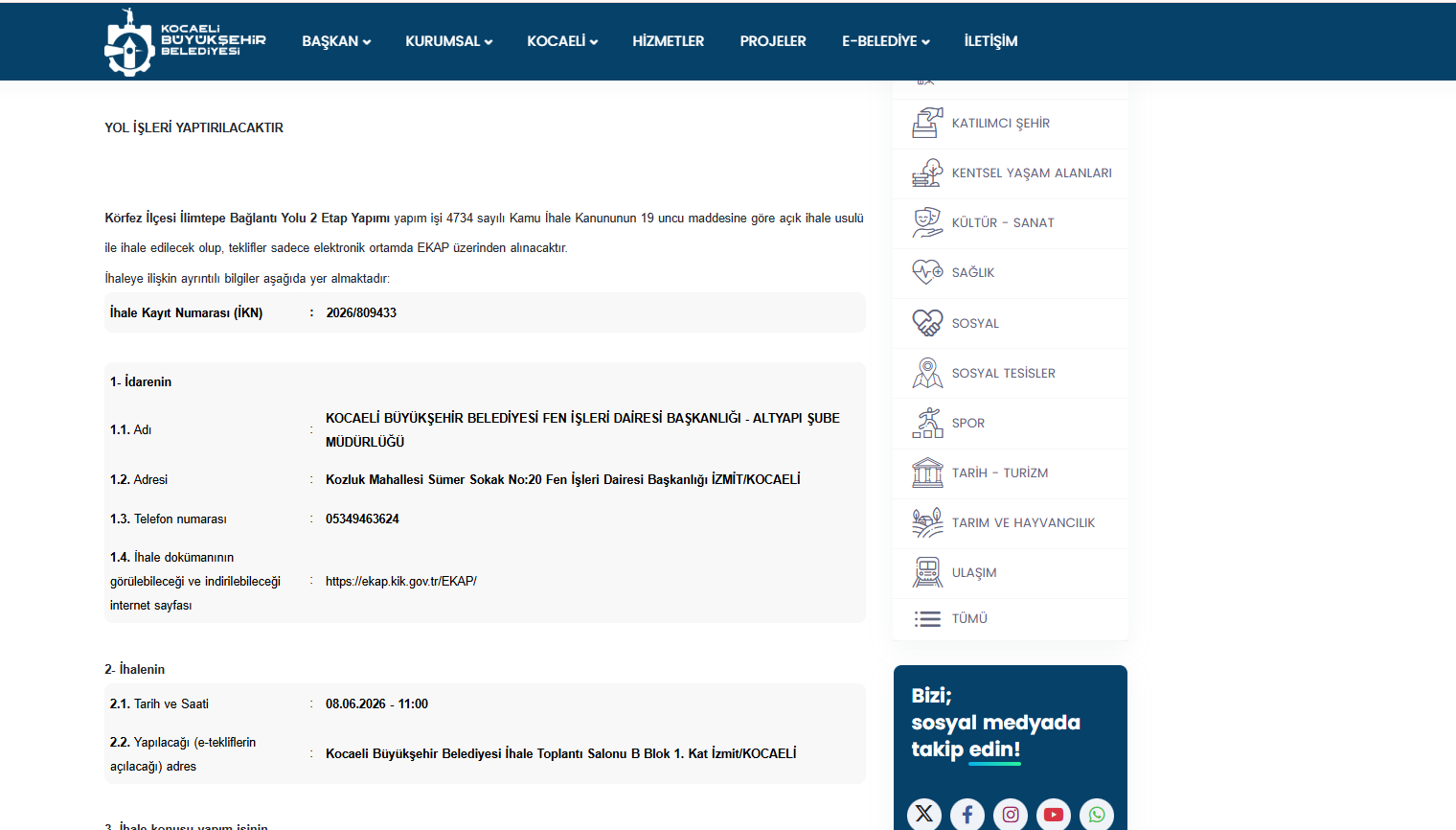This screenshot has width=1456, height=830.
Task: Open the Projeler menu item
Action: (x=773, y=41)
